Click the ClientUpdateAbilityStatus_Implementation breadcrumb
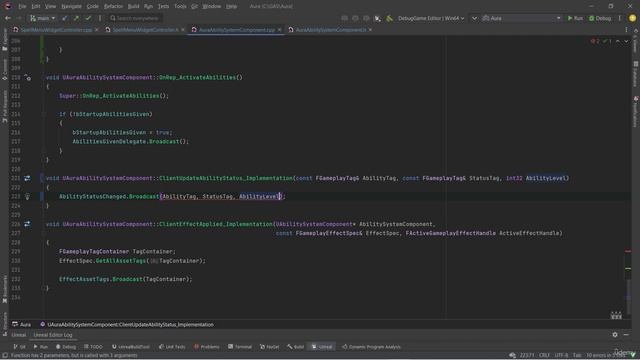 click(127, 324)
